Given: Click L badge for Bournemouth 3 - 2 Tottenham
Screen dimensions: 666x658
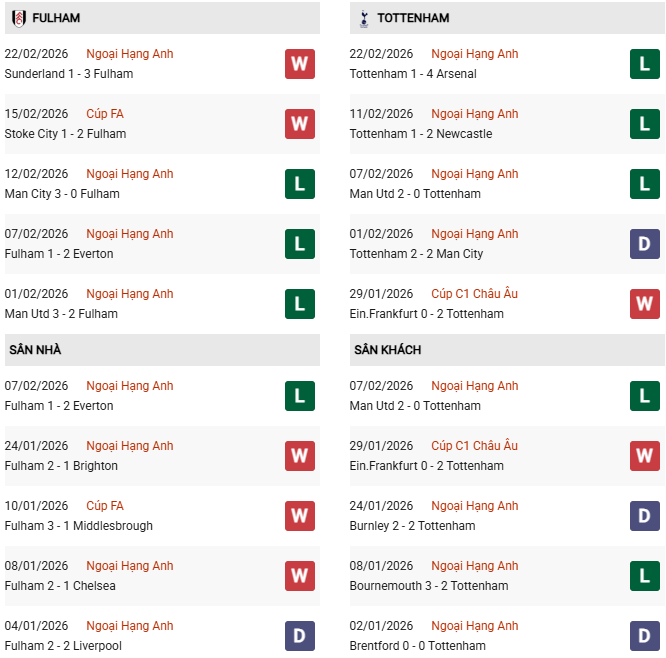Looking at the screenshot, I should click(x=645, y=576).
